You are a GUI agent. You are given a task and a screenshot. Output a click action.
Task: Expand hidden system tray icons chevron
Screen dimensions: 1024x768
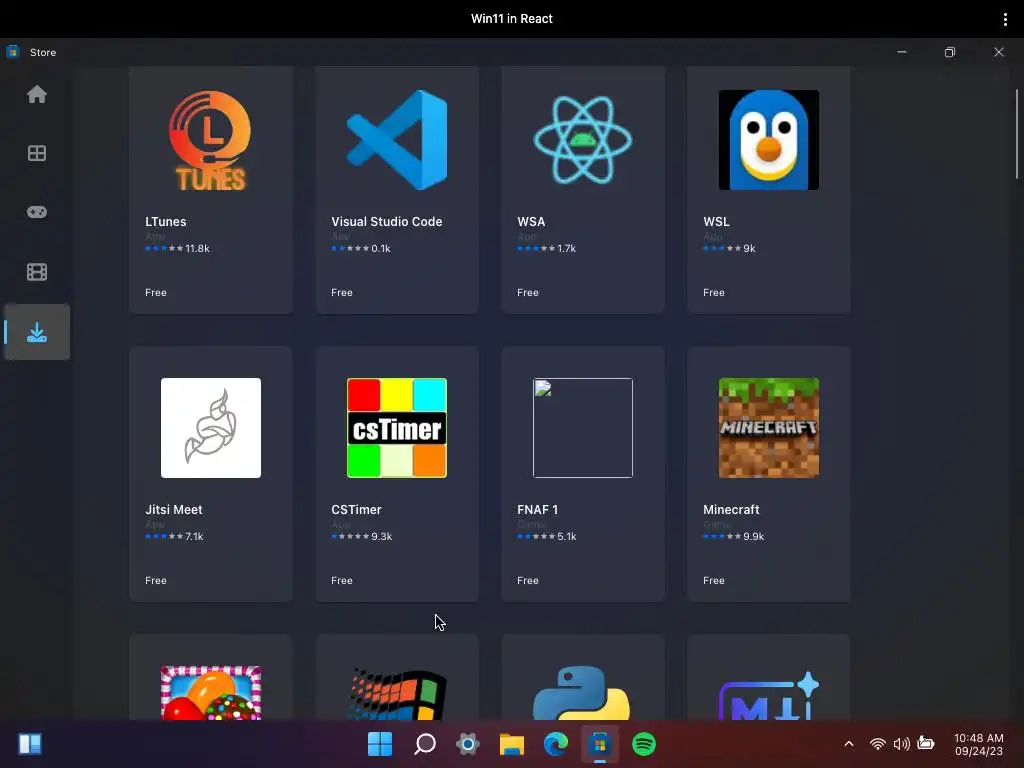click(x=849, y=744)
